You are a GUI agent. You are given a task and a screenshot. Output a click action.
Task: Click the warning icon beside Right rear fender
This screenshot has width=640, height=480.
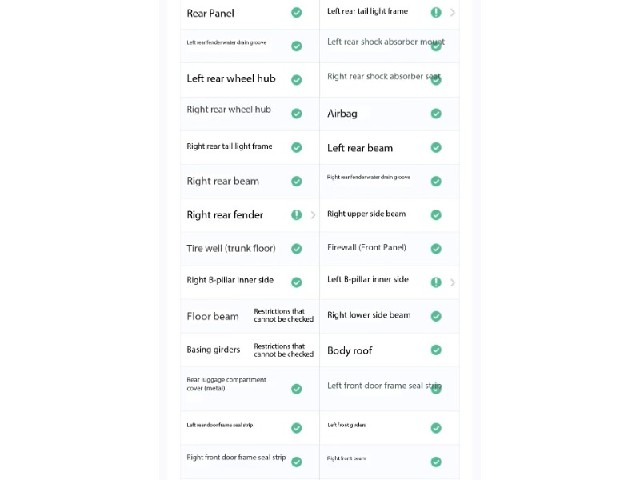click(x=297, y=215)
